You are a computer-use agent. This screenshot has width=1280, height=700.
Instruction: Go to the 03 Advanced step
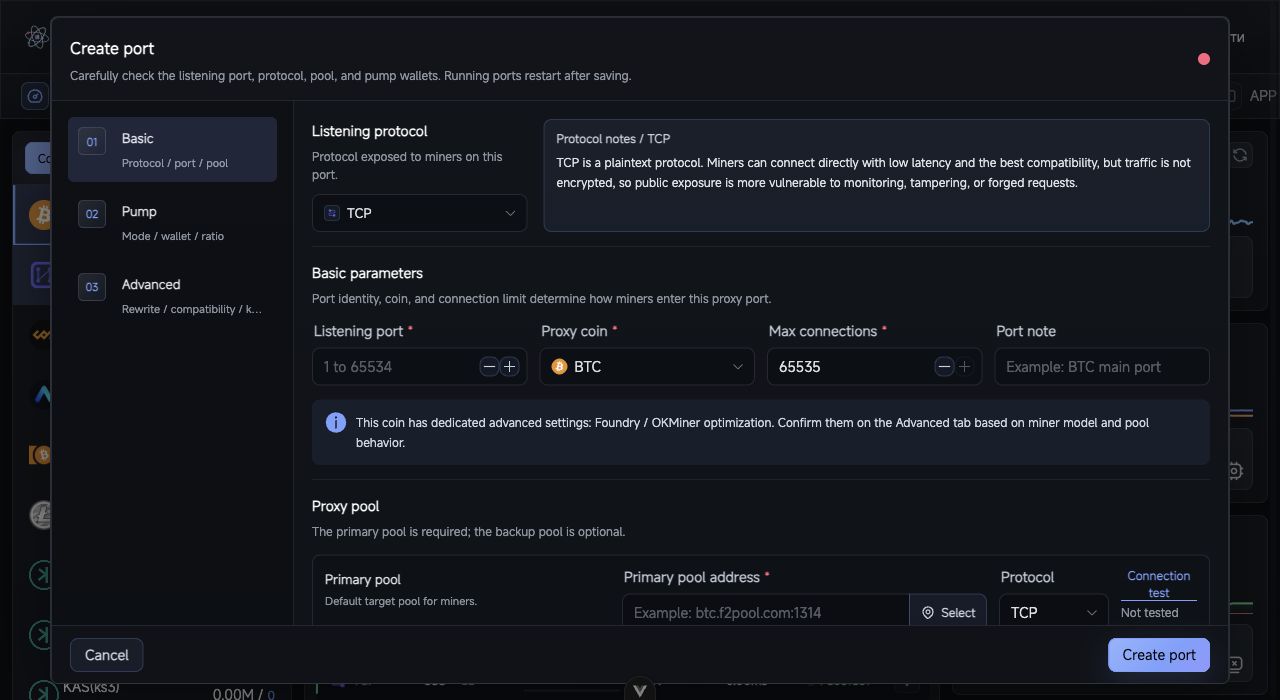[172, 296]
